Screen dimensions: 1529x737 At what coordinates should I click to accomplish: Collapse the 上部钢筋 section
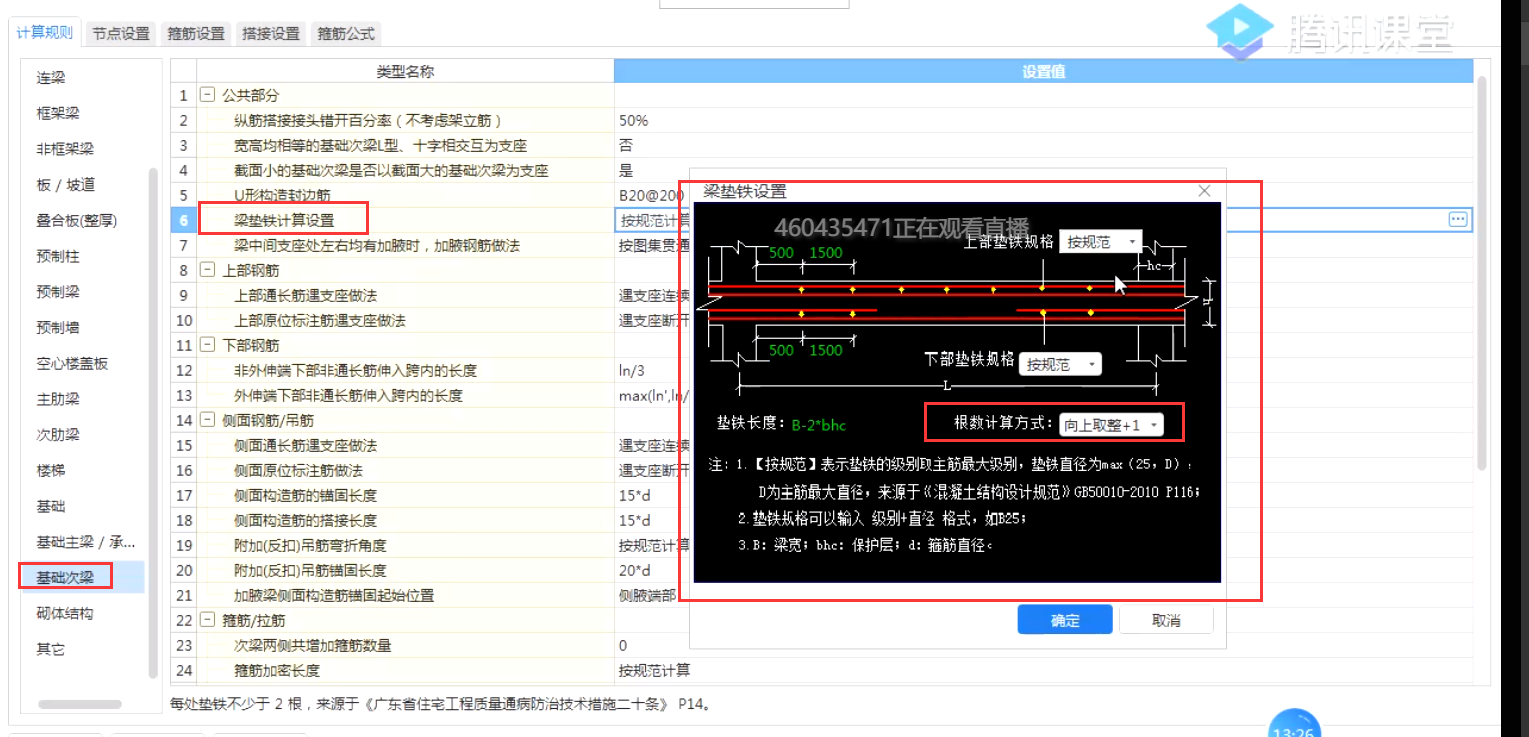point(207,270)
